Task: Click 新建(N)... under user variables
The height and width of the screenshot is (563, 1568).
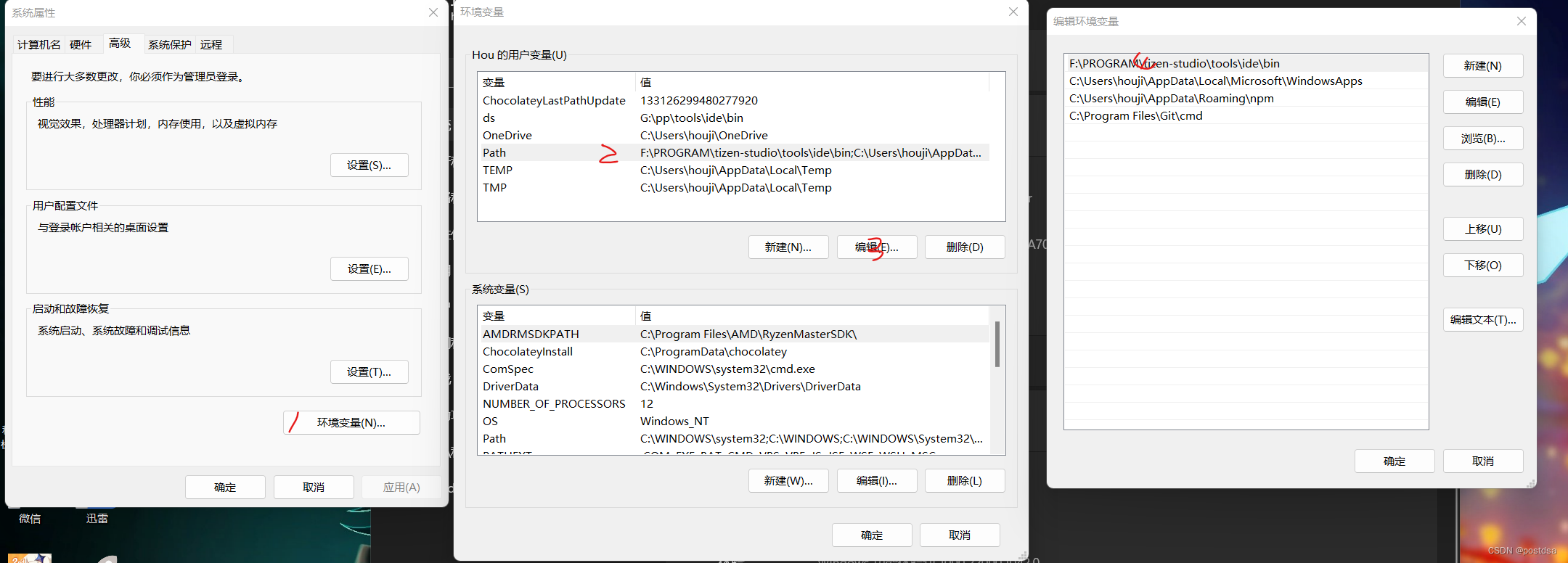Action: [x=788, y=247]
